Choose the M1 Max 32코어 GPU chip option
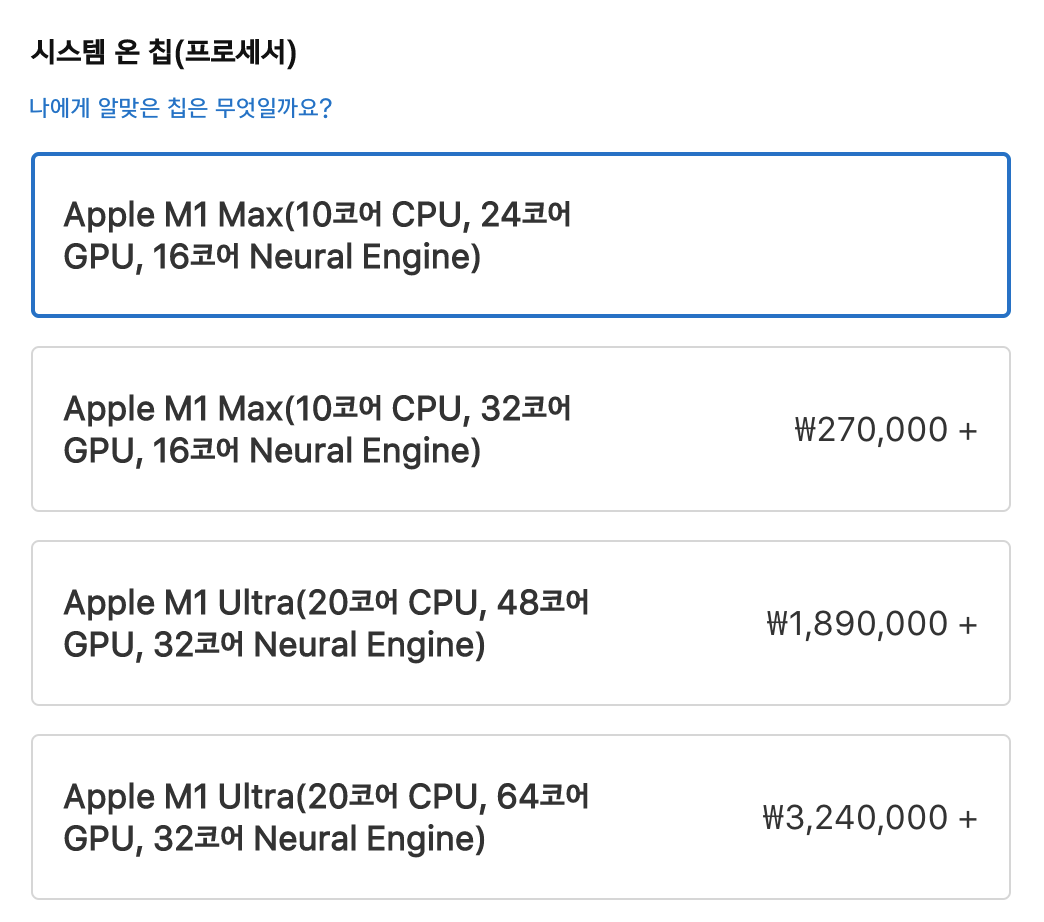Image resolution: width=1044 pixels, height=922 pixels. click(521, 429)
